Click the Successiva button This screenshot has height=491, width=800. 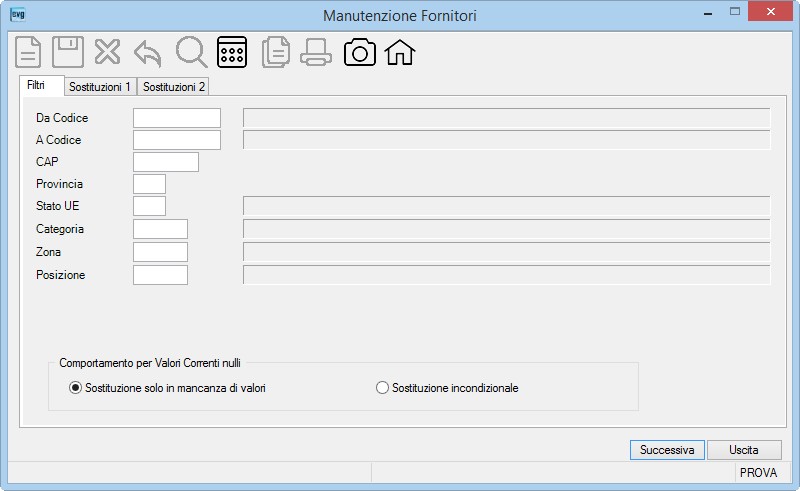(667, 450)
